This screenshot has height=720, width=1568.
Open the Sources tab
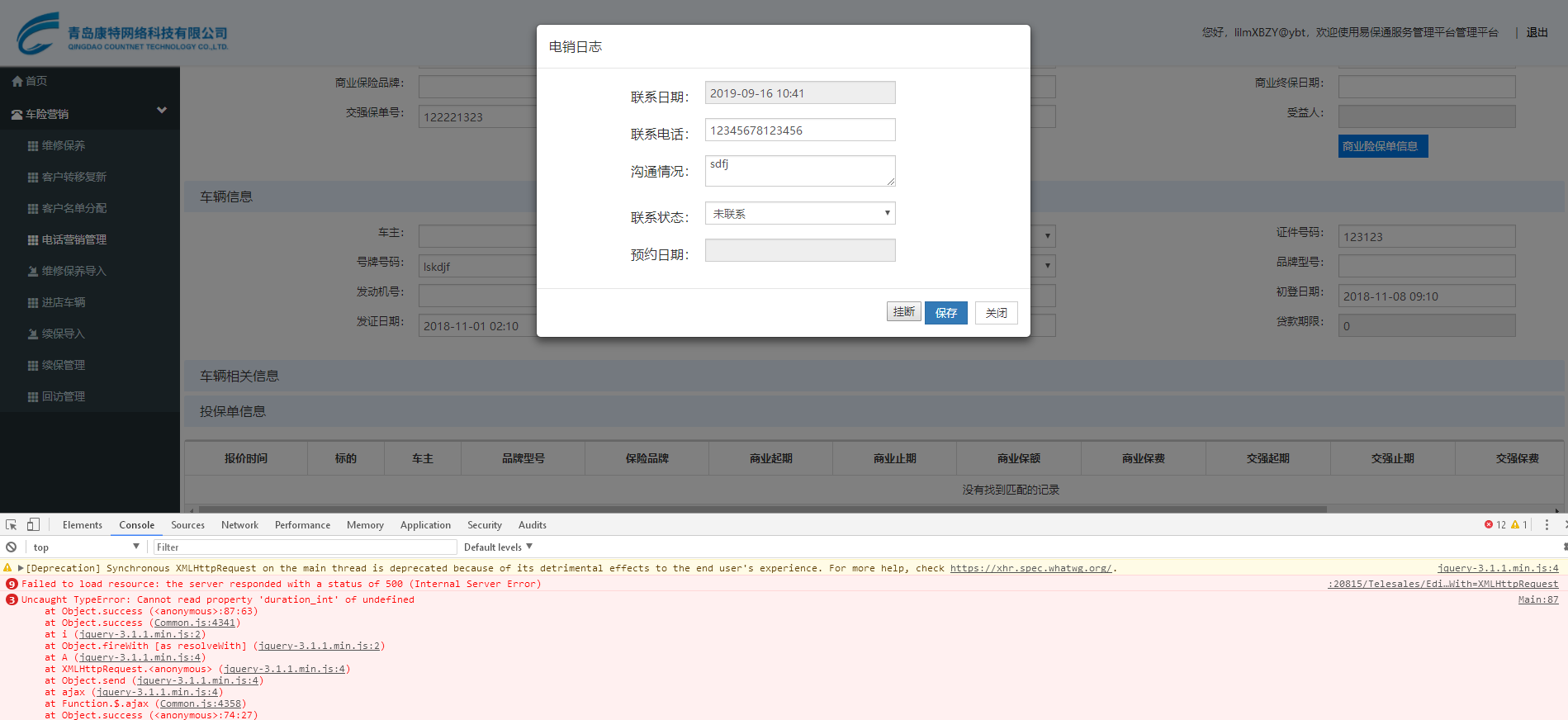[188, 525]
